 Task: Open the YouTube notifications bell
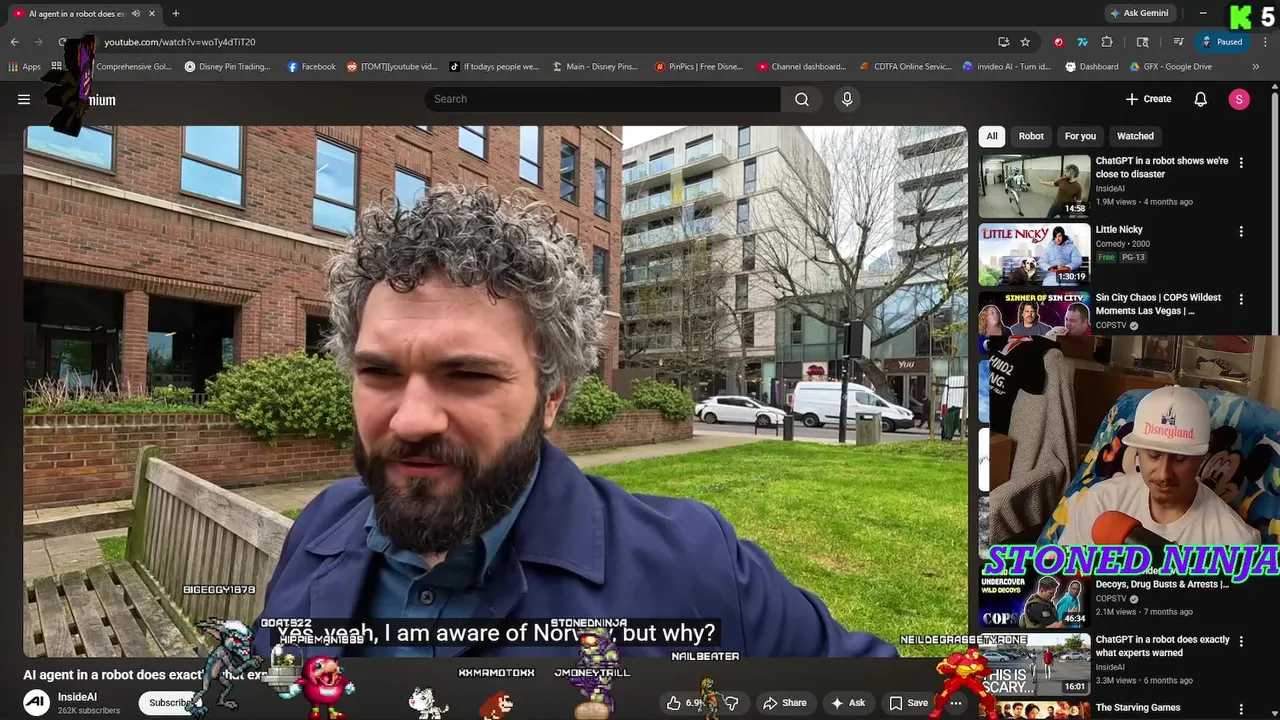tap(1200, 99)
